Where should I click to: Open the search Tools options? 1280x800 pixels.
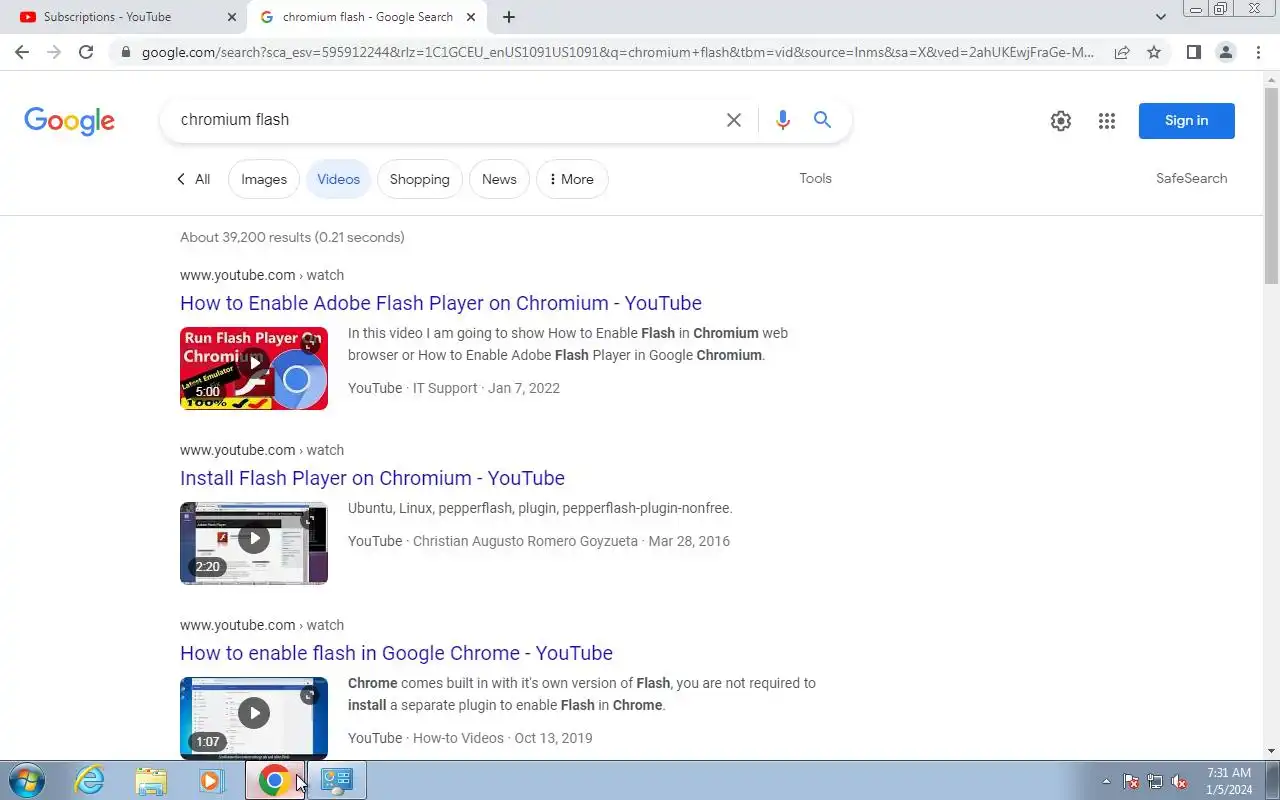[815, 178]
